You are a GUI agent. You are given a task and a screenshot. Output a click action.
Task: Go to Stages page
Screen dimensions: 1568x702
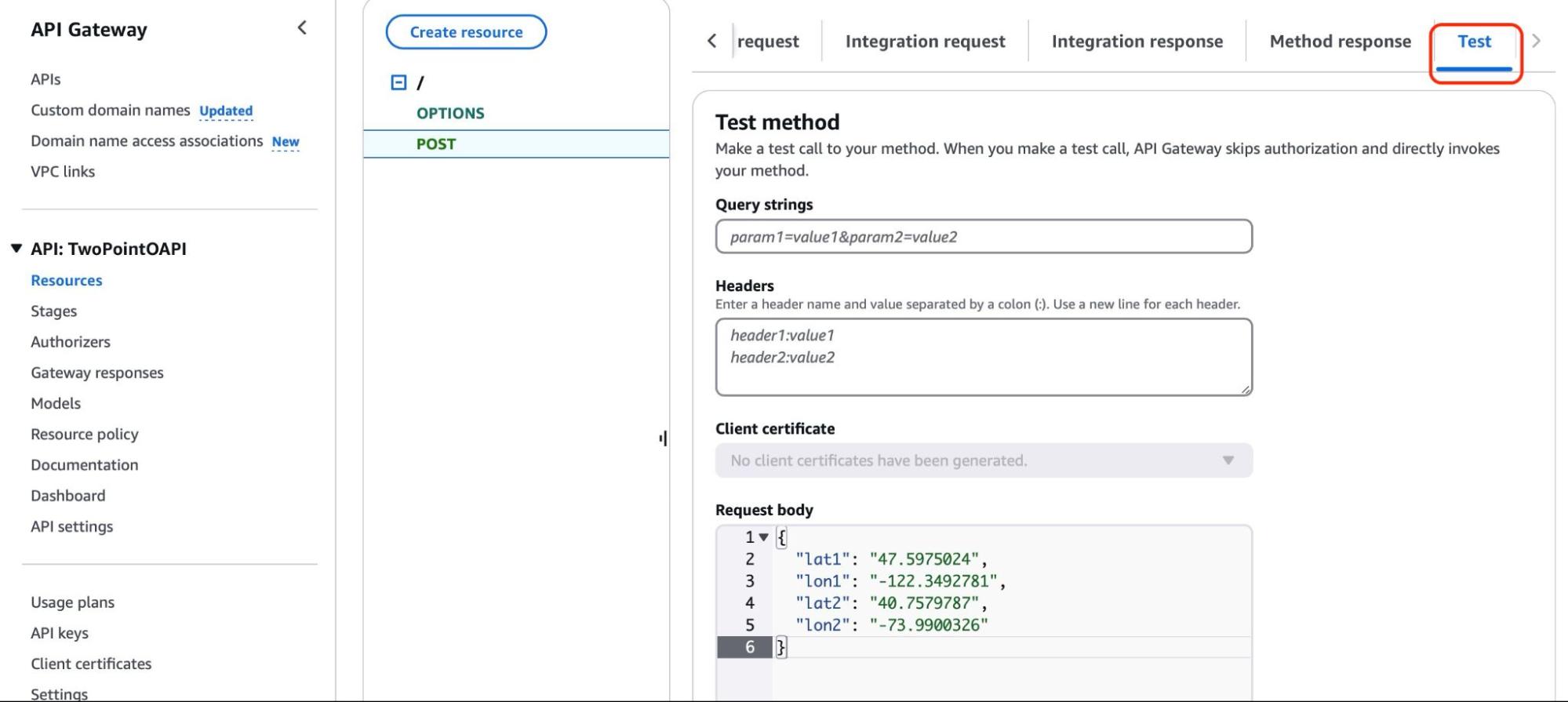54,311
